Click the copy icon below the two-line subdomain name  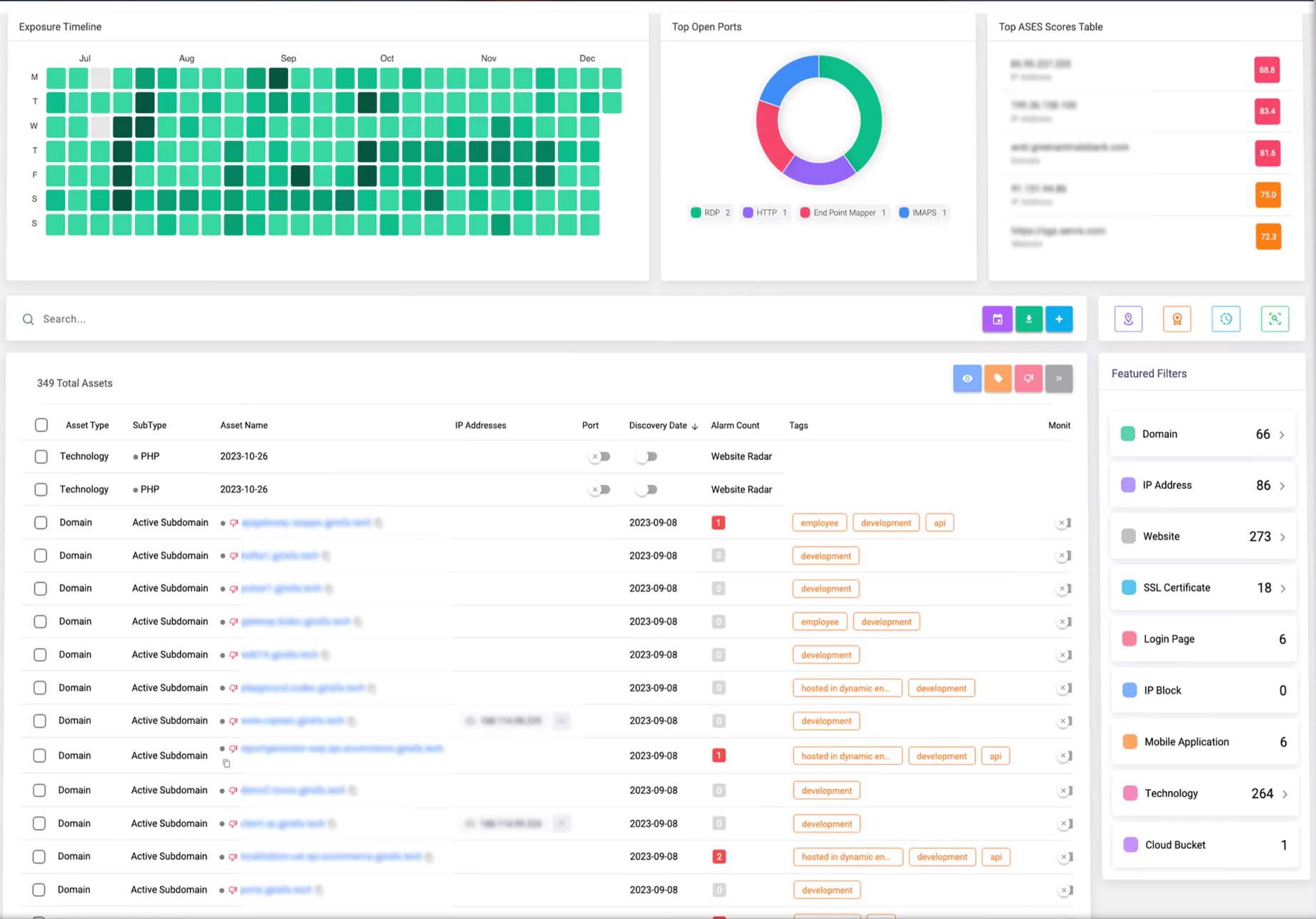(x=226, y=763)
